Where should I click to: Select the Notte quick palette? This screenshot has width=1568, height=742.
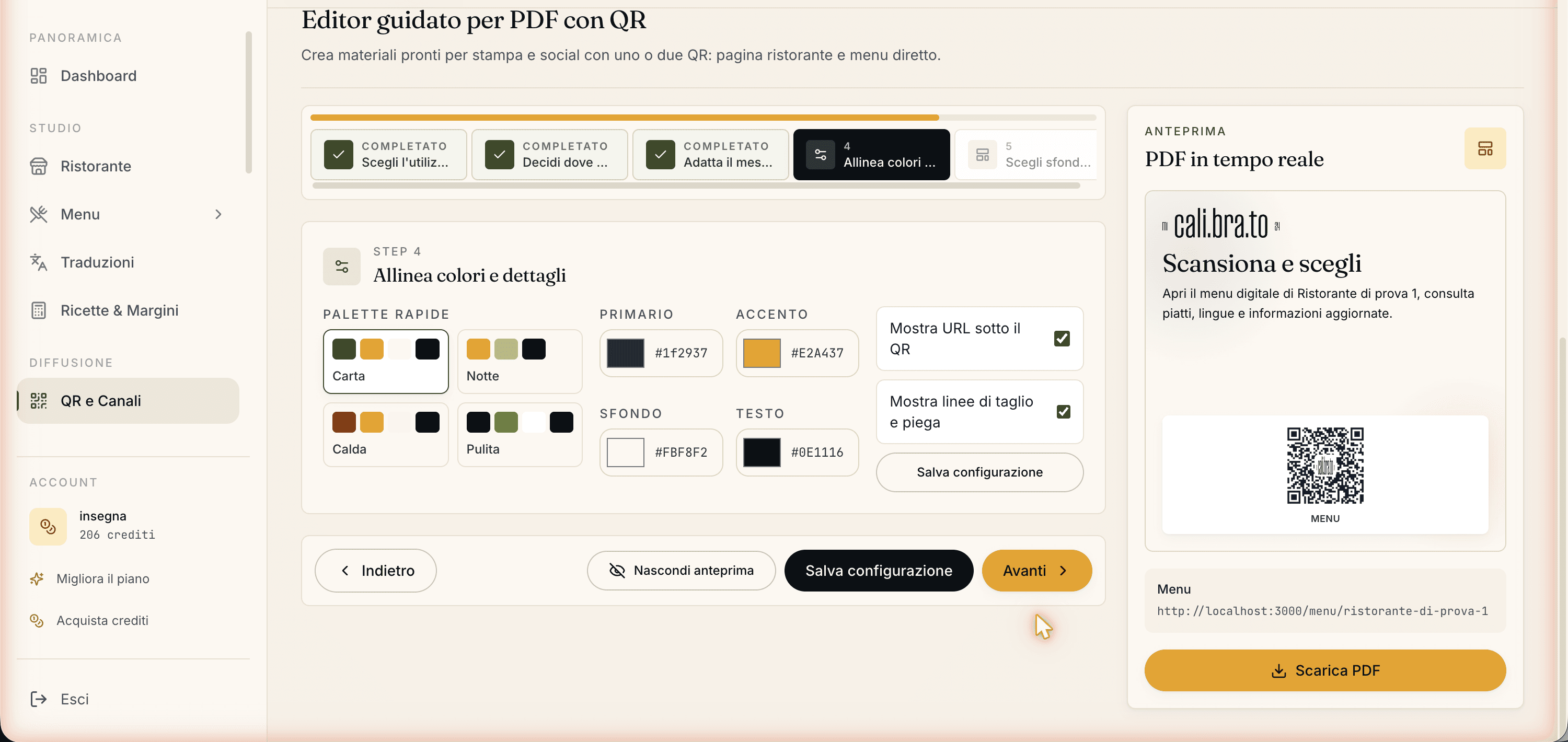click(x=519, y=362)
